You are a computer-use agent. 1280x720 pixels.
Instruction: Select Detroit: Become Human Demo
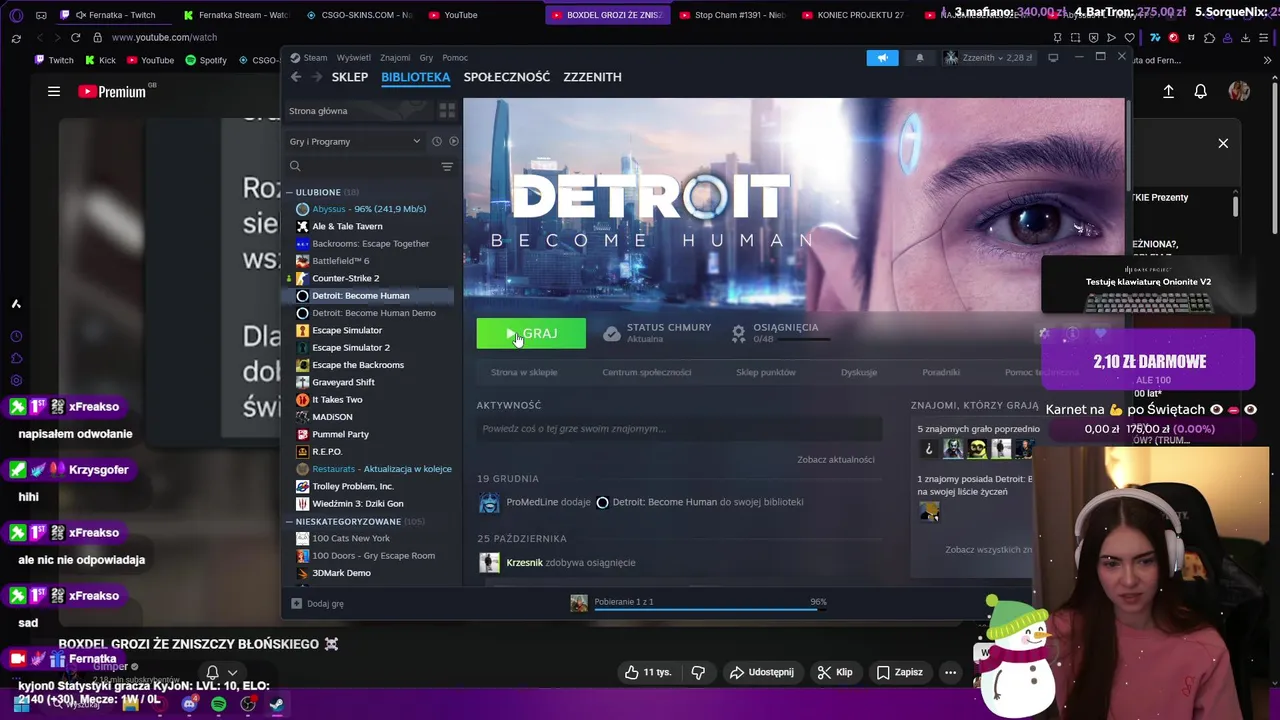[x=373, y=313]
